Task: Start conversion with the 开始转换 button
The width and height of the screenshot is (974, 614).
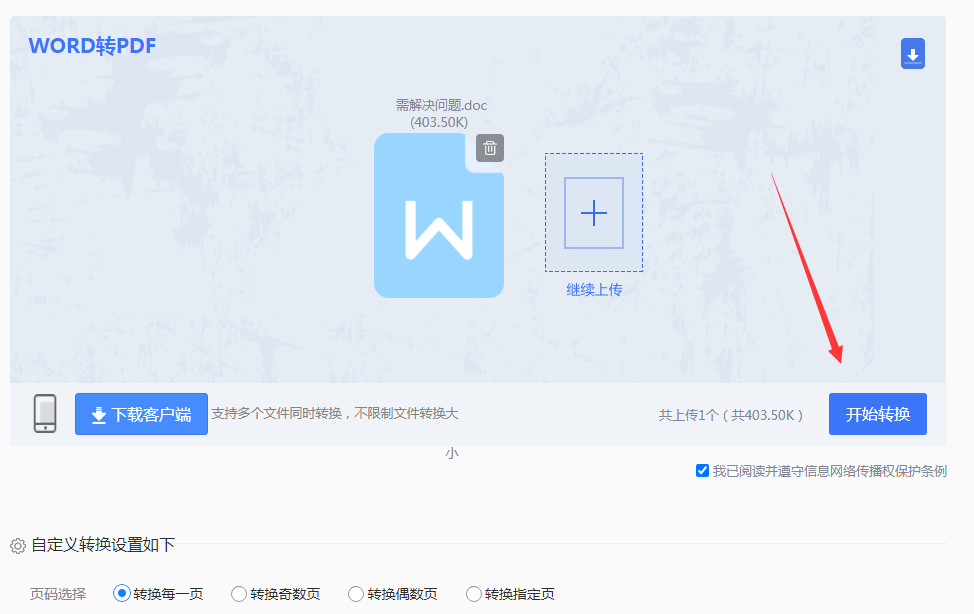Action: tap(877, 413)
